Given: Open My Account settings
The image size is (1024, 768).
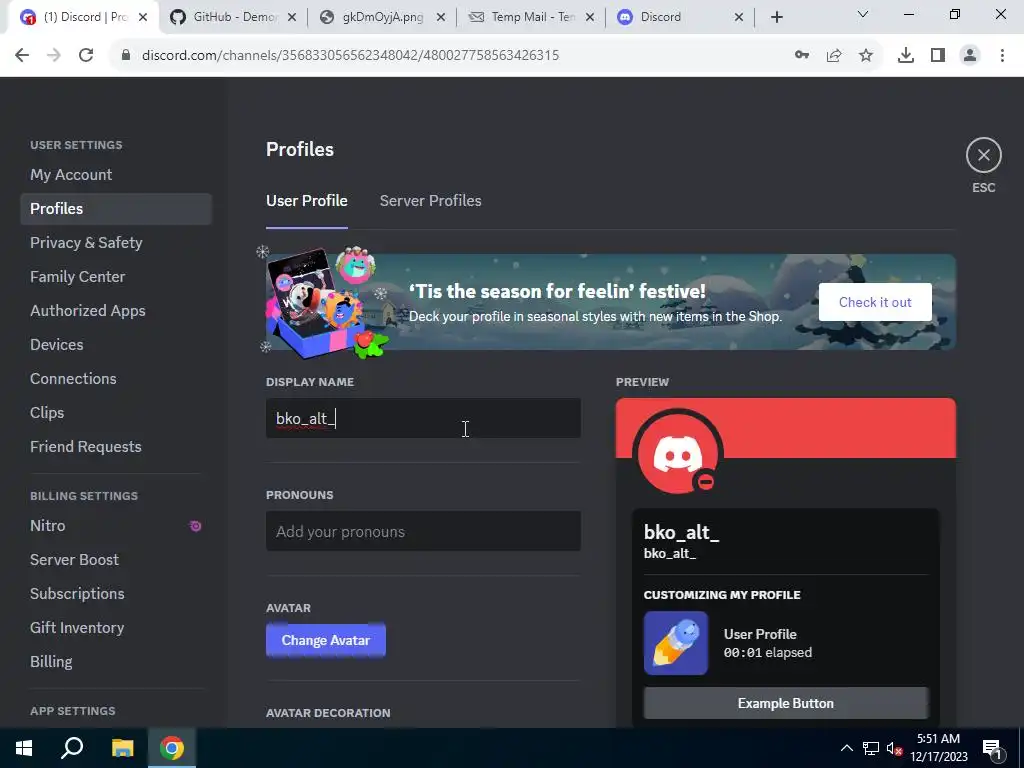Looking at the screenshot, I should point(116,175).
